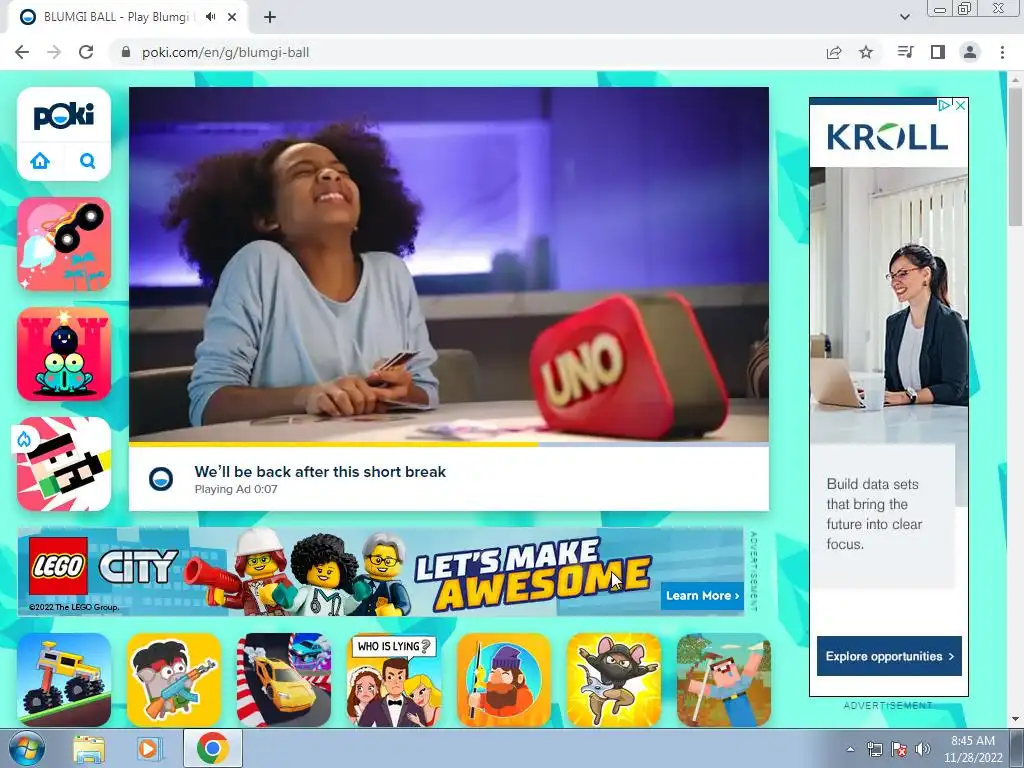Open the Poki search magnifier icon

point(88,161)
